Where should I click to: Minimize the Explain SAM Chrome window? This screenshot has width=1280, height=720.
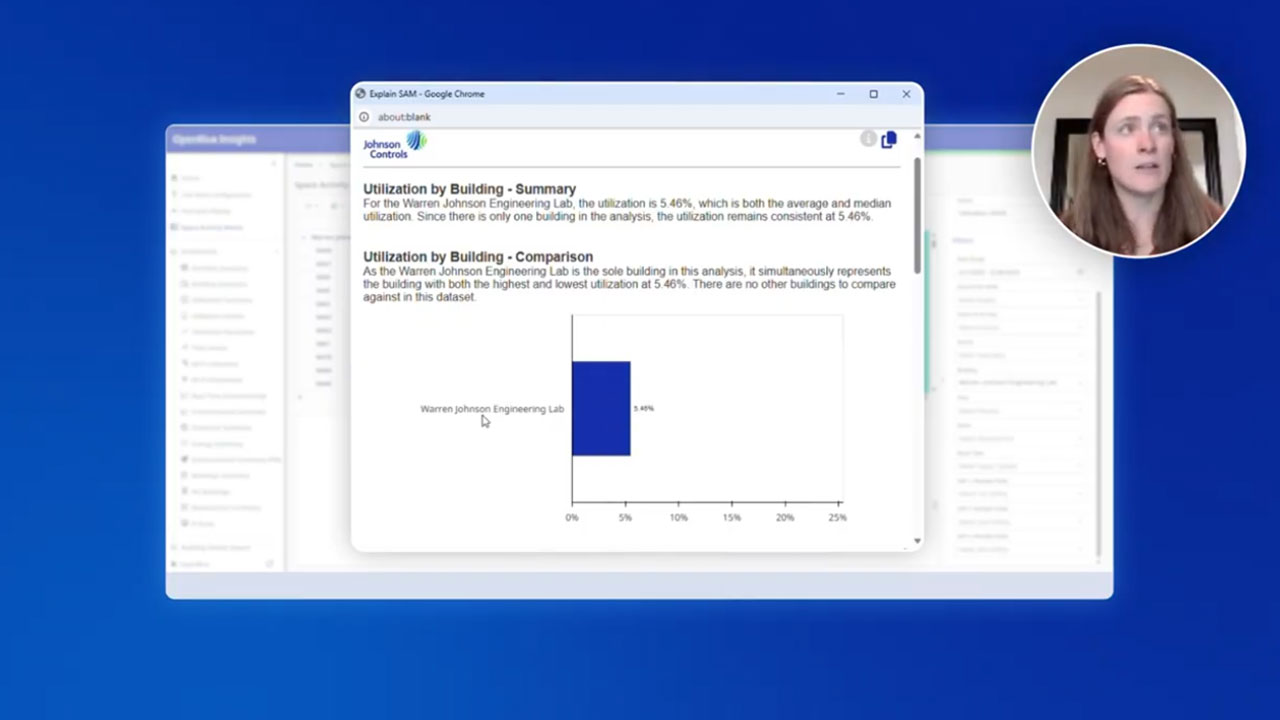point(841,94)
